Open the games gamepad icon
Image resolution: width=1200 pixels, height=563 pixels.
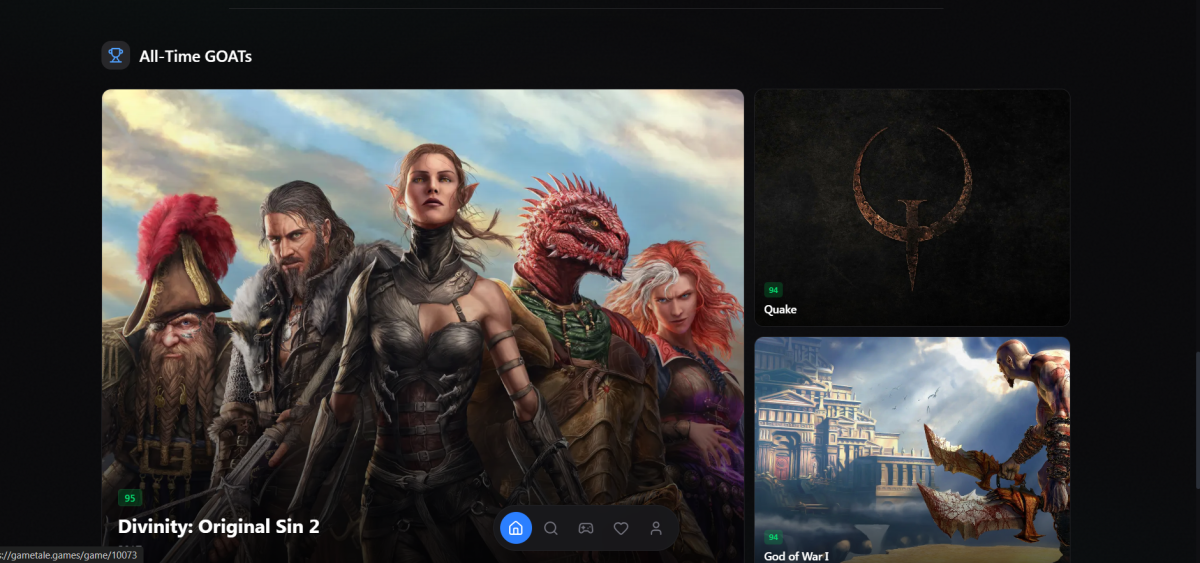586,528
